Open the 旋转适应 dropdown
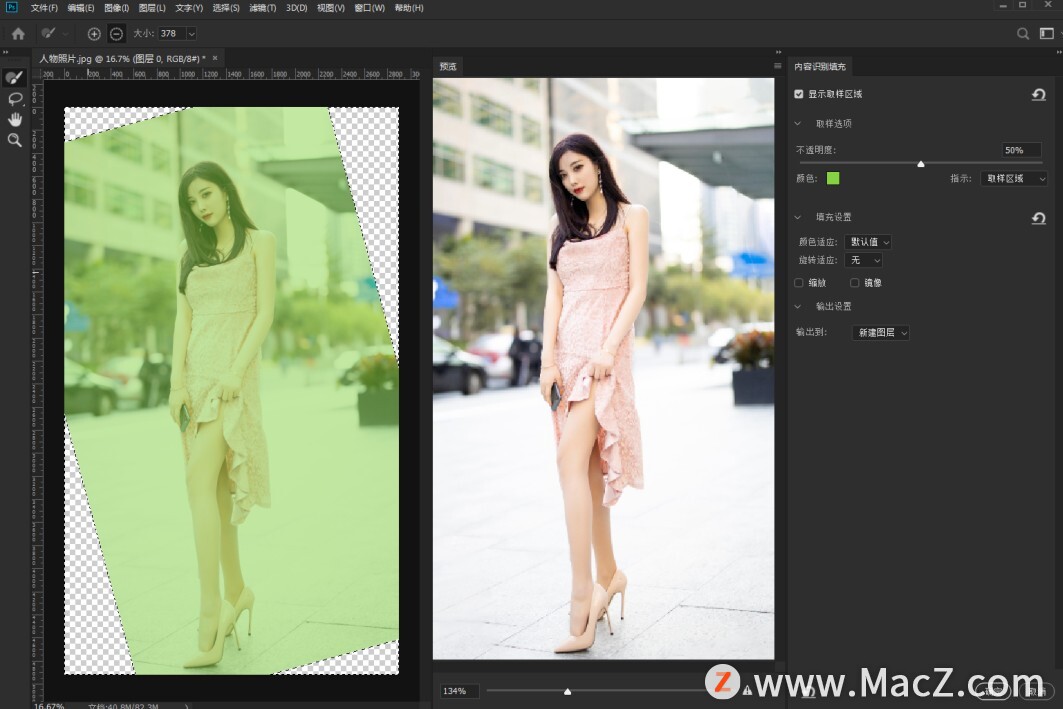This screenshot has width=1063, height=709. tap(864, 260)
